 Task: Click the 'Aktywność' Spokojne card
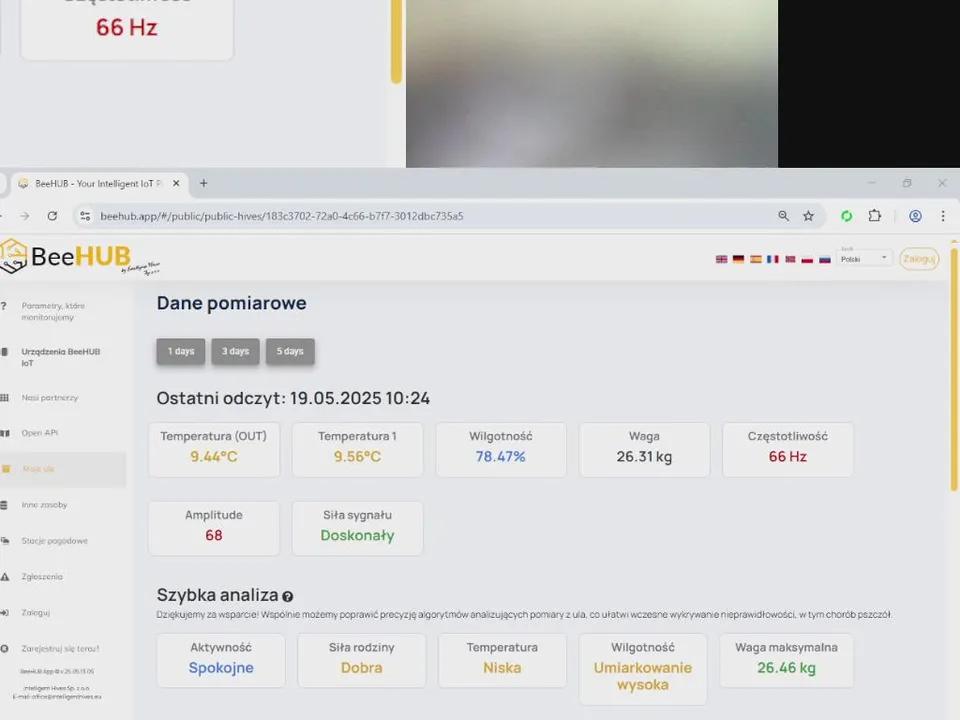pyautogui.click(x=221, y=661)
